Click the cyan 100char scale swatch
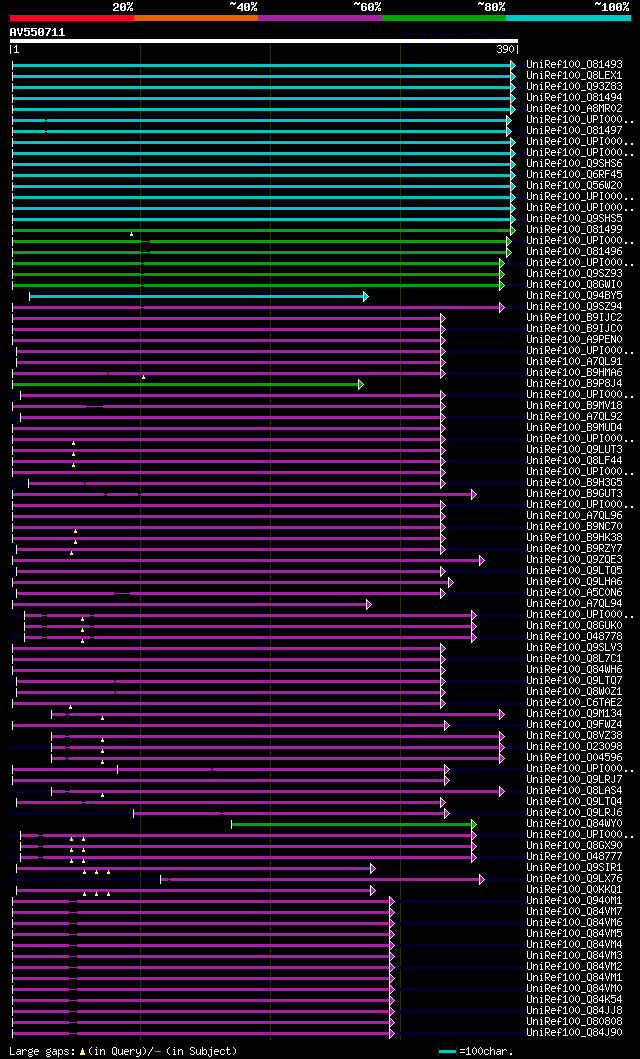This screenshot has height=1059, width=640. click(448, 1052)
